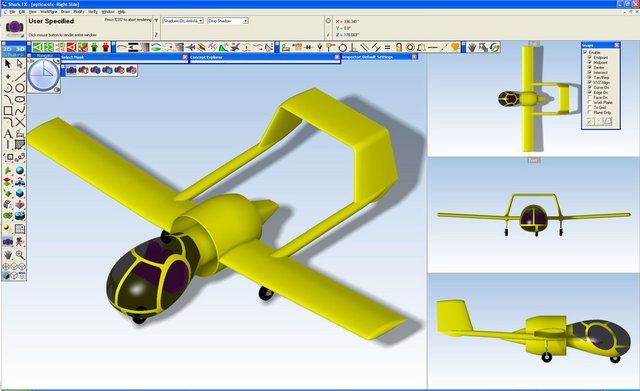Image resolution: width=640 pixels, height=391 pixels.
Task: Click the green figure icon in toolbar
Action: pos(94,47)
